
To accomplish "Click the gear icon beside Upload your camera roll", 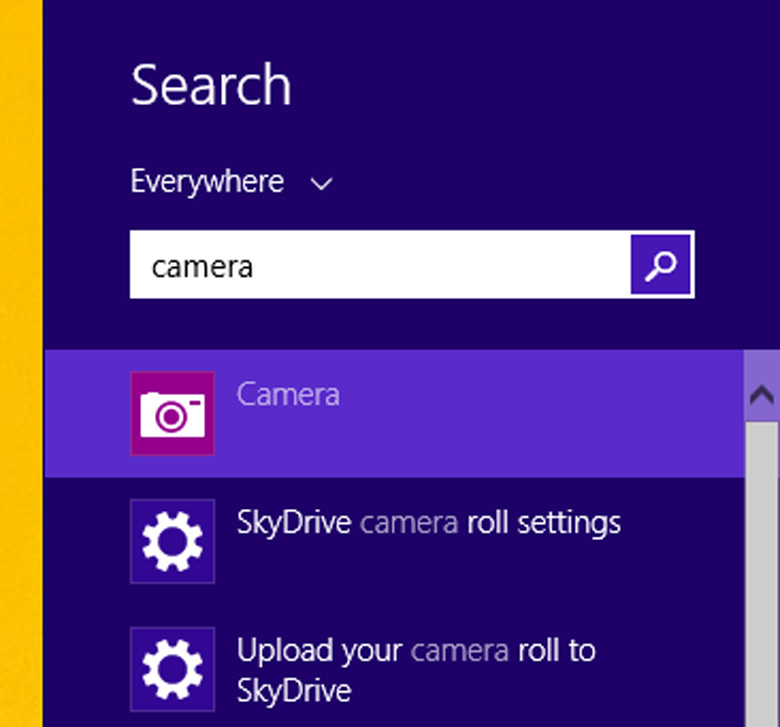I will click(172, 669).
